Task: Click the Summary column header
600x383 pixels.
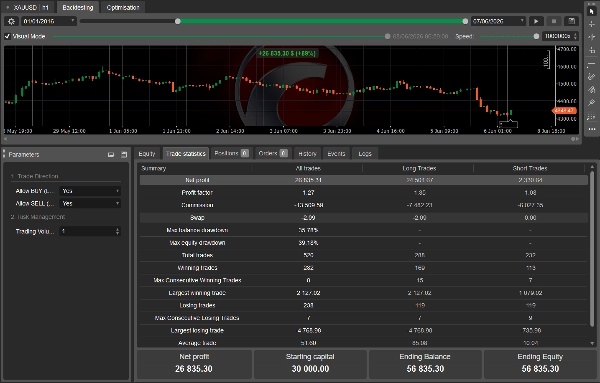Action: 153,168
